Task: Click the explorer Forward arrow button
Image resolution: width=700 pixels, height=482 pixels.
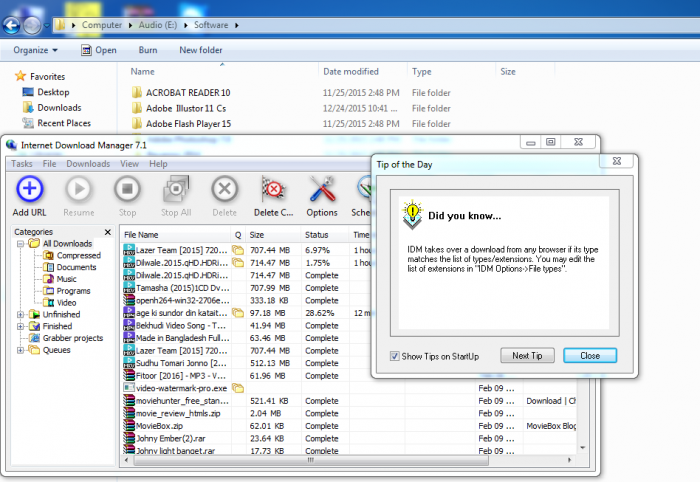Action: tap(32, 25)
